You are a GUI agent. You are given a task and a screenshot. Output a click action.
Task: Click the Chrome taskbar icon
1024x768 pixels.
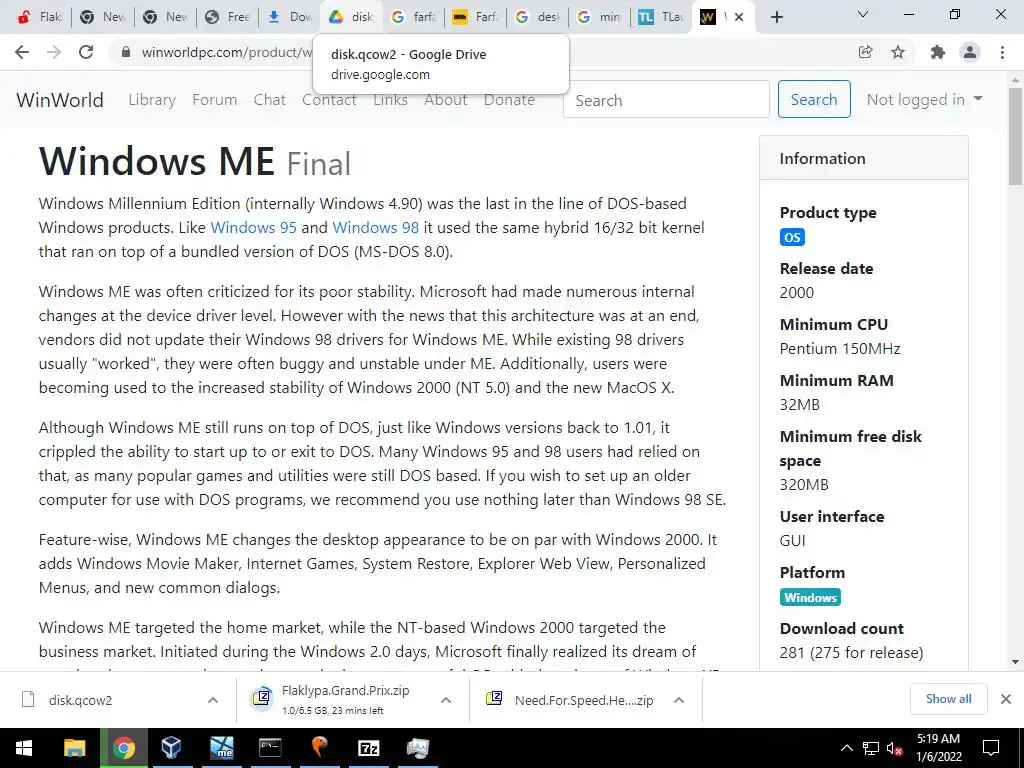coord(123,748)
